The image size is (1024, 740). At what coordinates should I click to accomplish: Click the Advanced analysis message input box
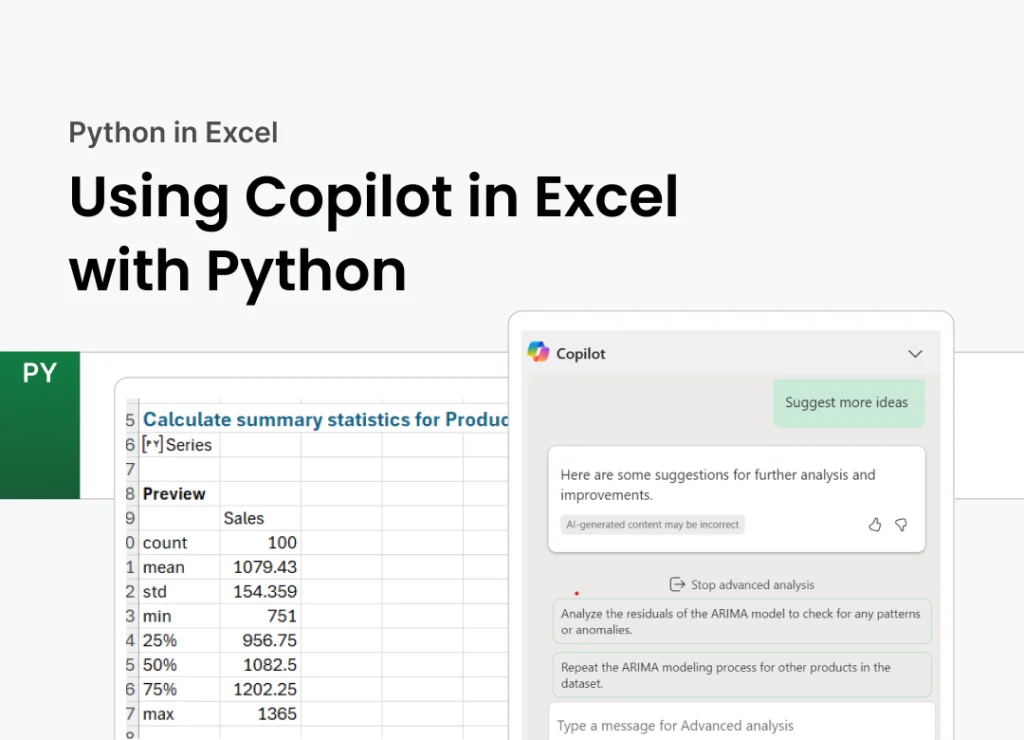tap(742, 725)
